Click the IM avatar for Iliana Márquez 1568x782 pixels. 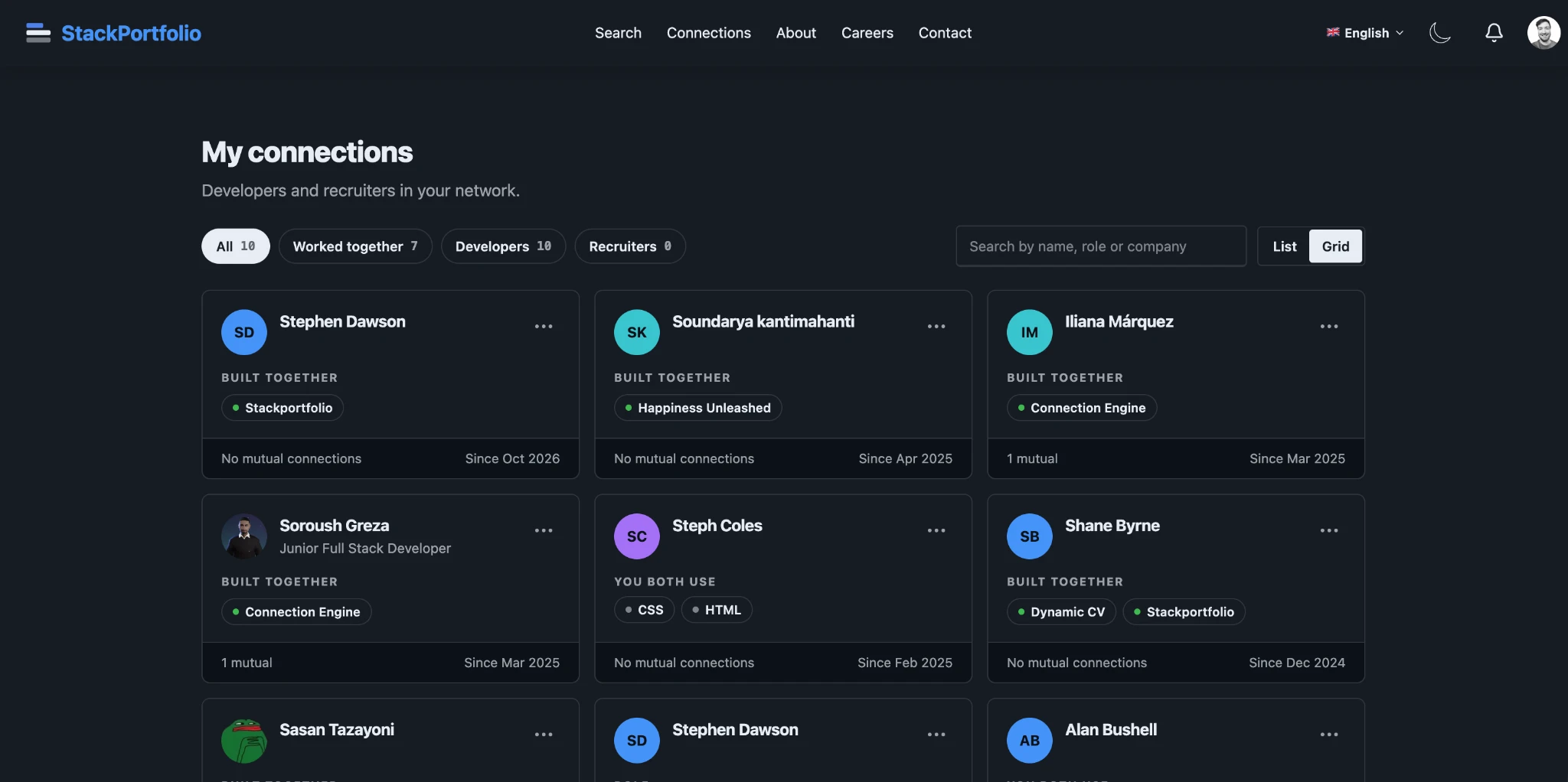(x=1030, y=332)
